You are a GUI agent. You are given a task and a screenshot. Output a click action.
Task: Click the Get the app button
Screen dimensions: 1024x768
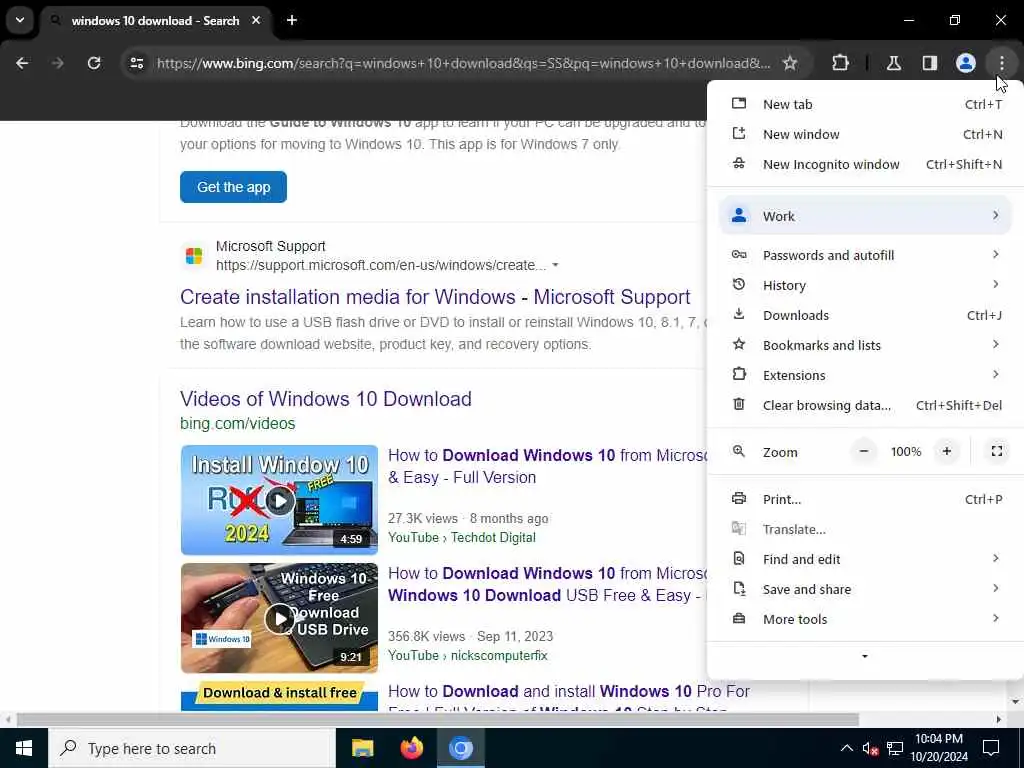coord(233,187)
